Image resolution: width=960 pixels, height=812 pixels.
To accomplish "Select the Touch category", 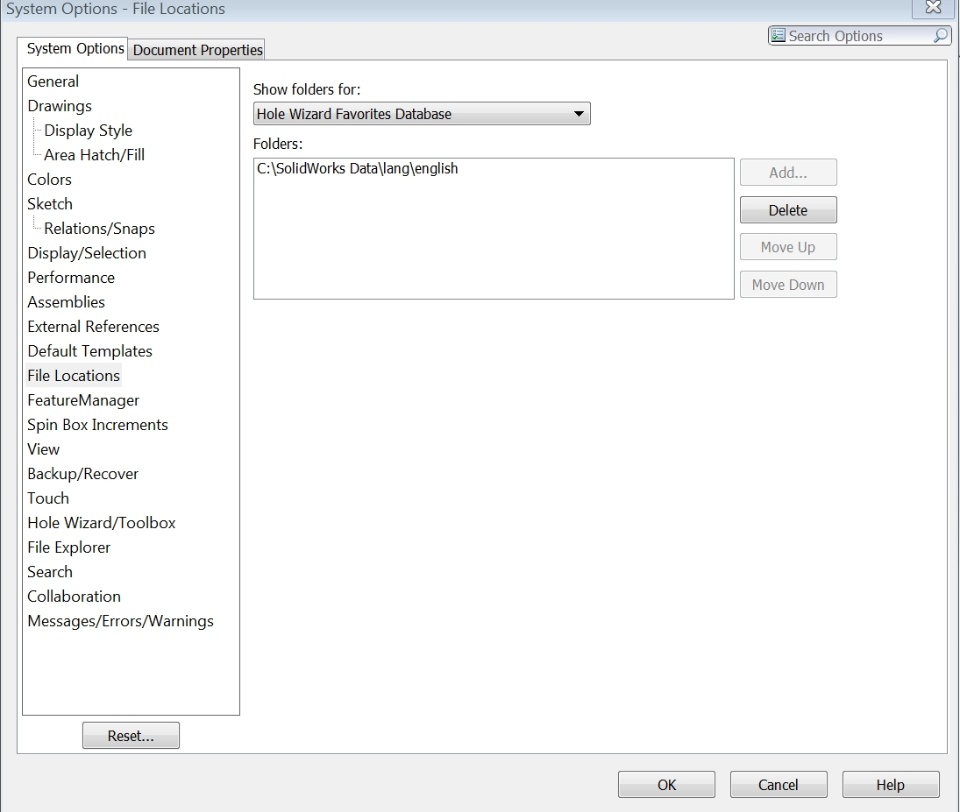I will point(48,498).
